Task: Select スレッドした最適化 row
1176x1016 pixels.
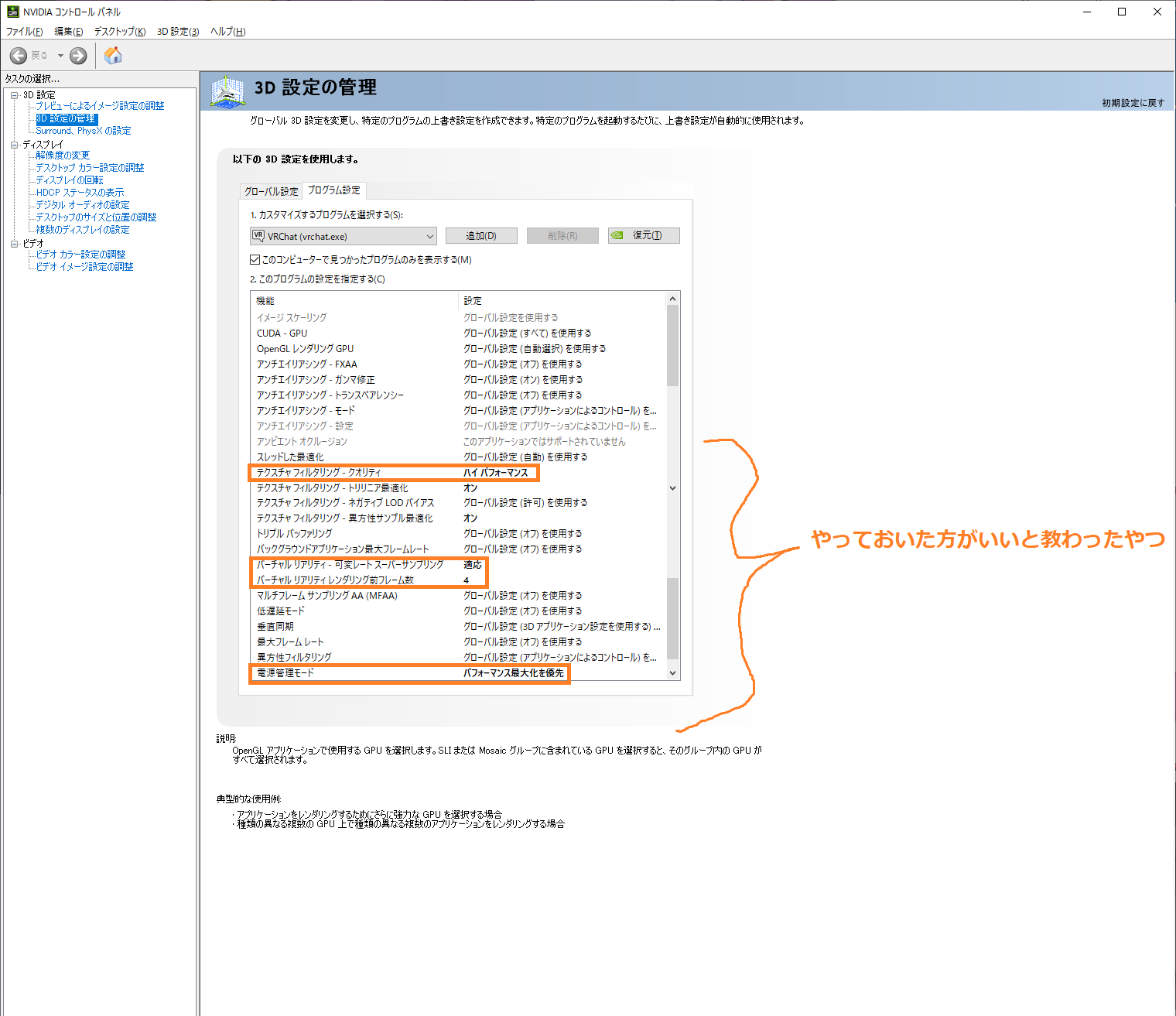Action: point(458,457)
